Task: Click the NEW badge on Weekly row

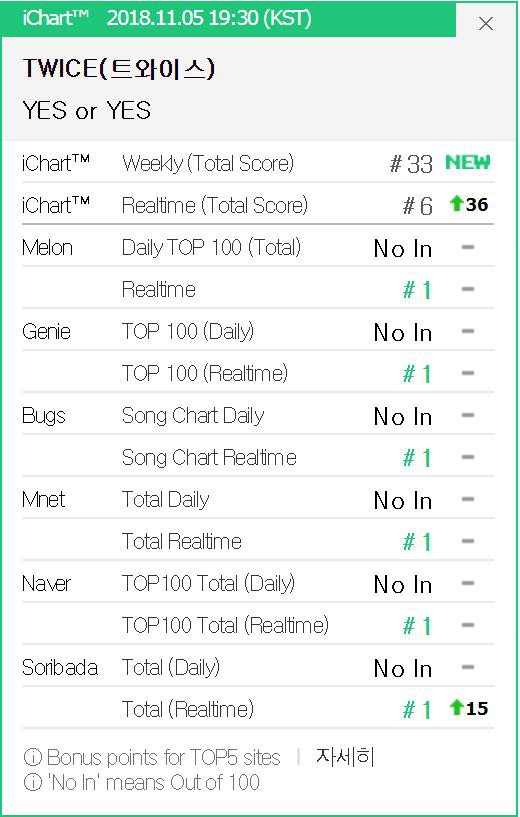Action: pyautogui.click(x=467, y=163)
